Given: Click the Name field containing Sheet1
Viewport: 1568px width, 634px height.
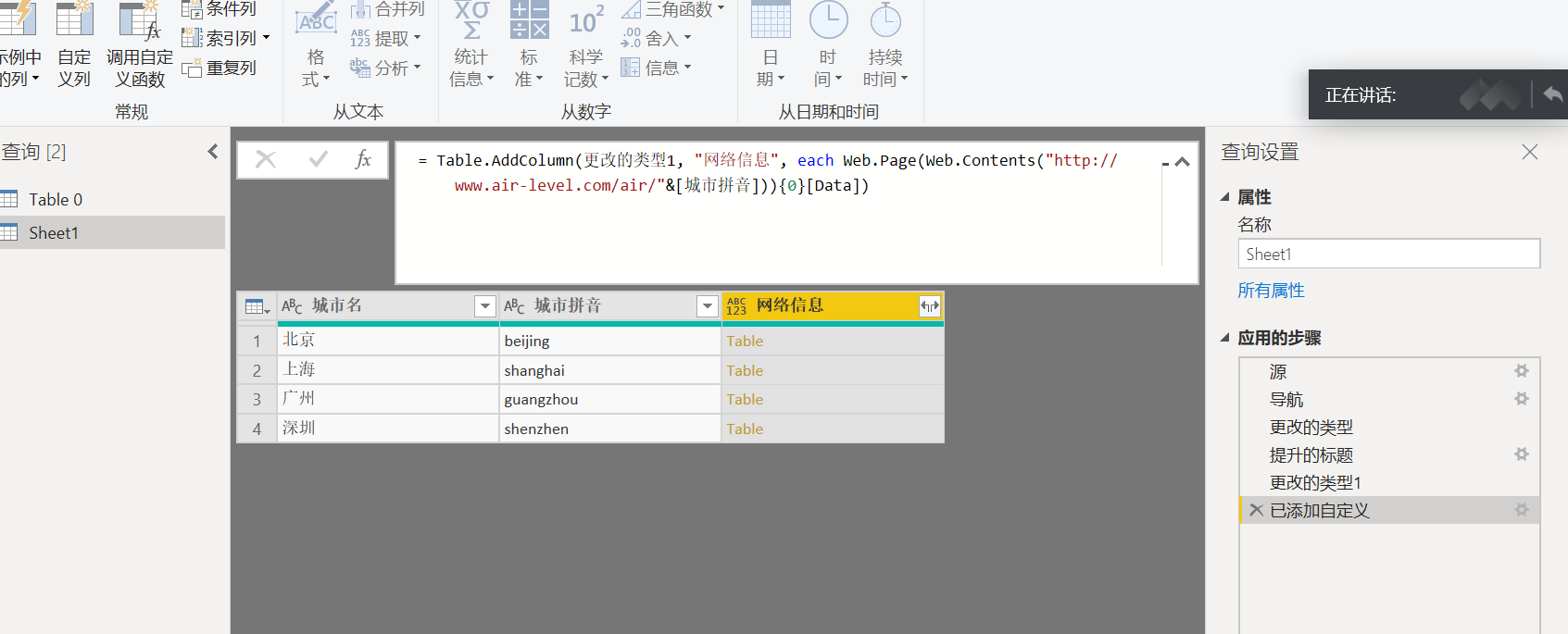Looking at the screenshot, I should (x=1388, y=254).
